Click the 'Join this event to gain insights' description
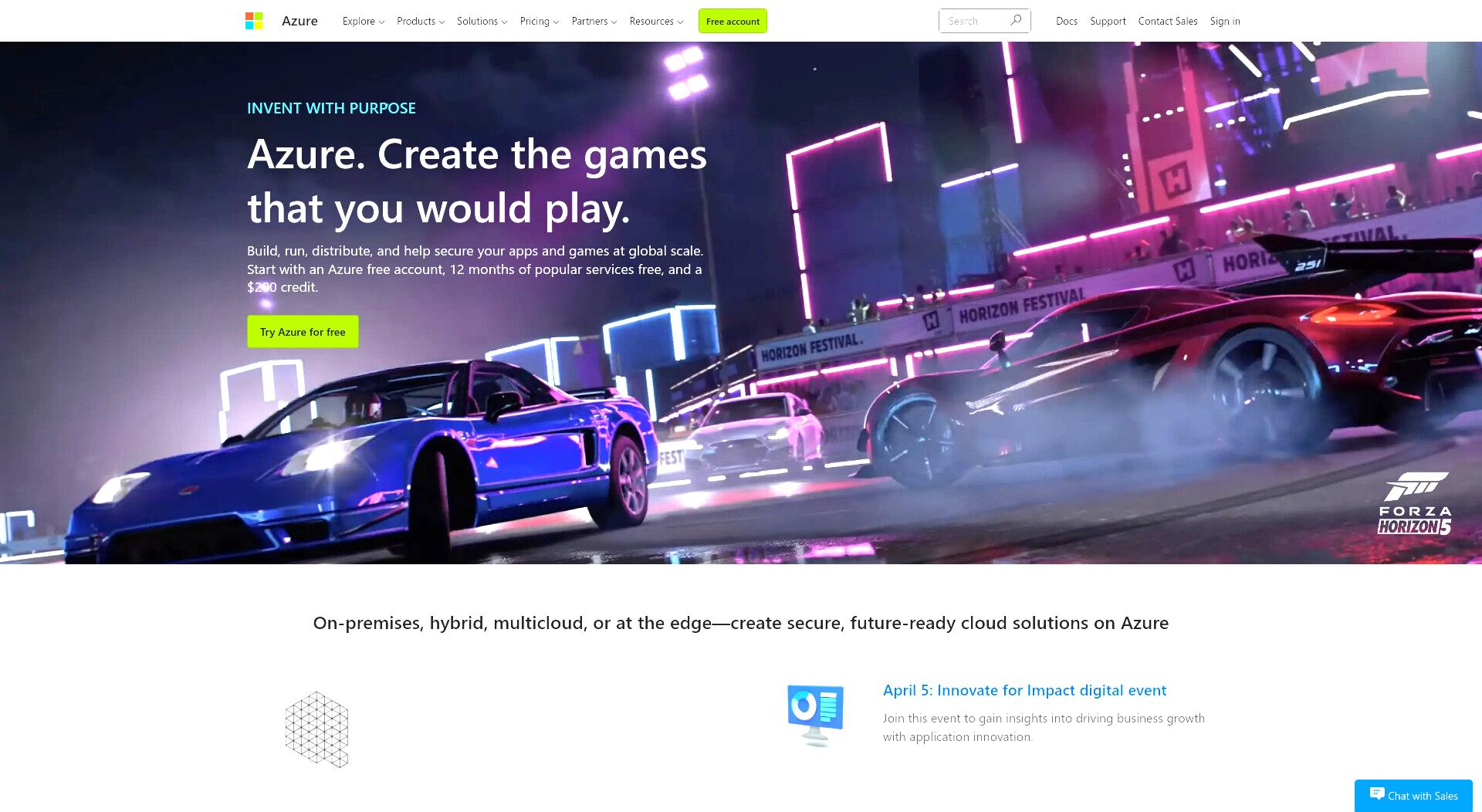1482x812 pixels. (x=1044, y=727)
